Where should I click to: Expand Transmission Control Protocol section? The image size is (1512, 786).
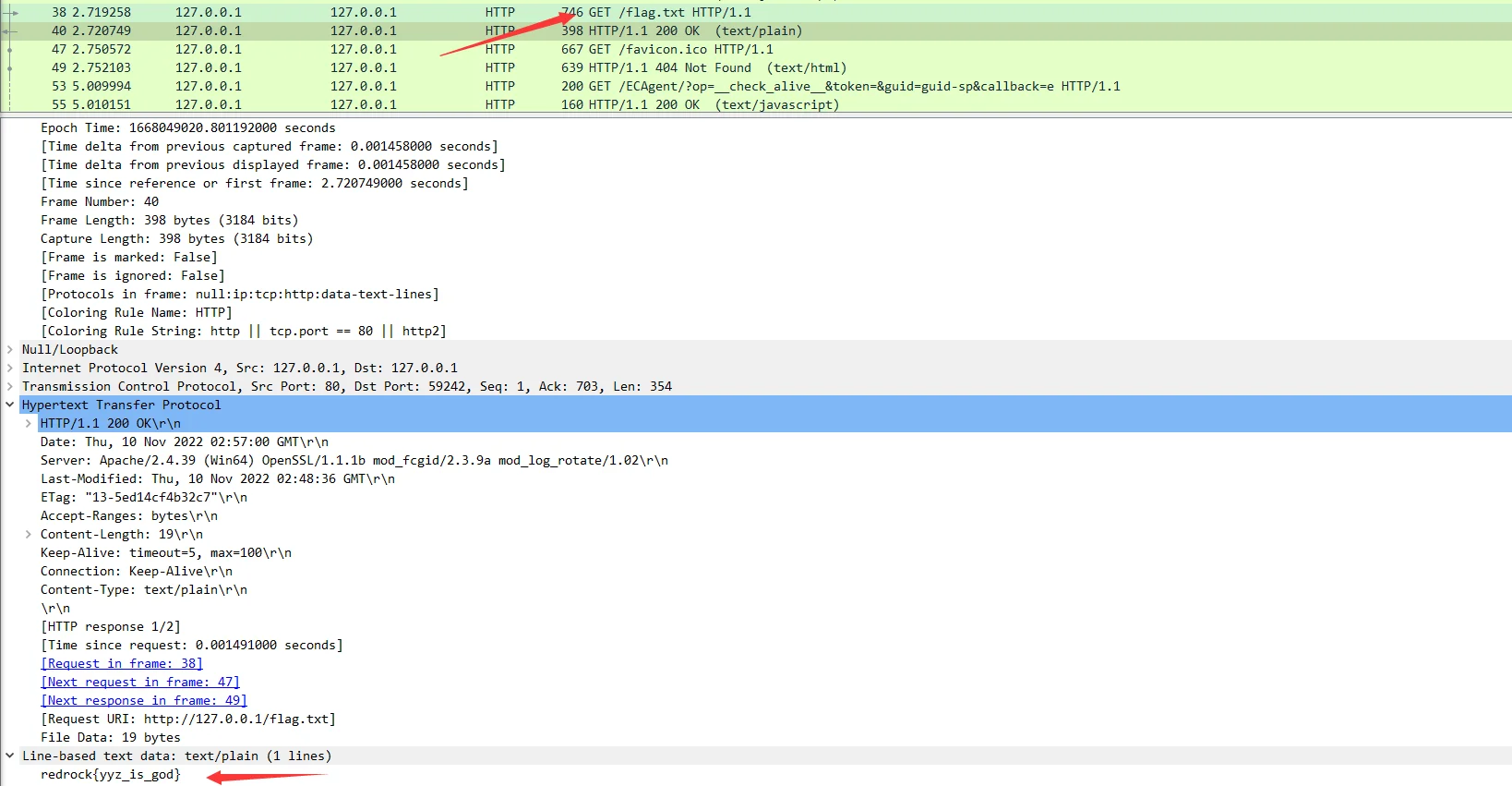pyautogui.click(x=10, y=386)
